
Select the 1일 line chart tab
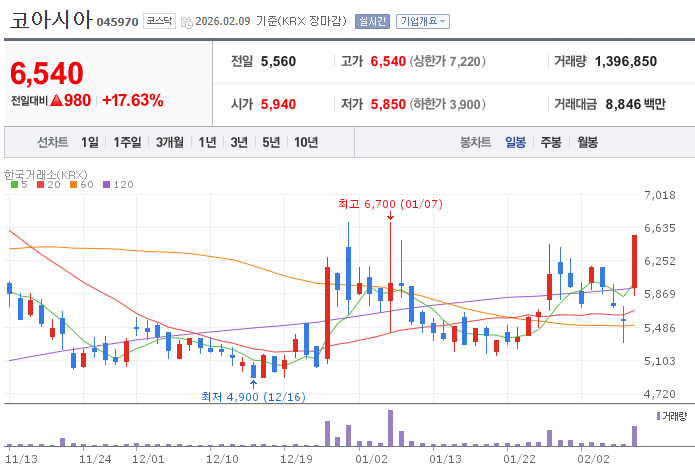[90, 142]
